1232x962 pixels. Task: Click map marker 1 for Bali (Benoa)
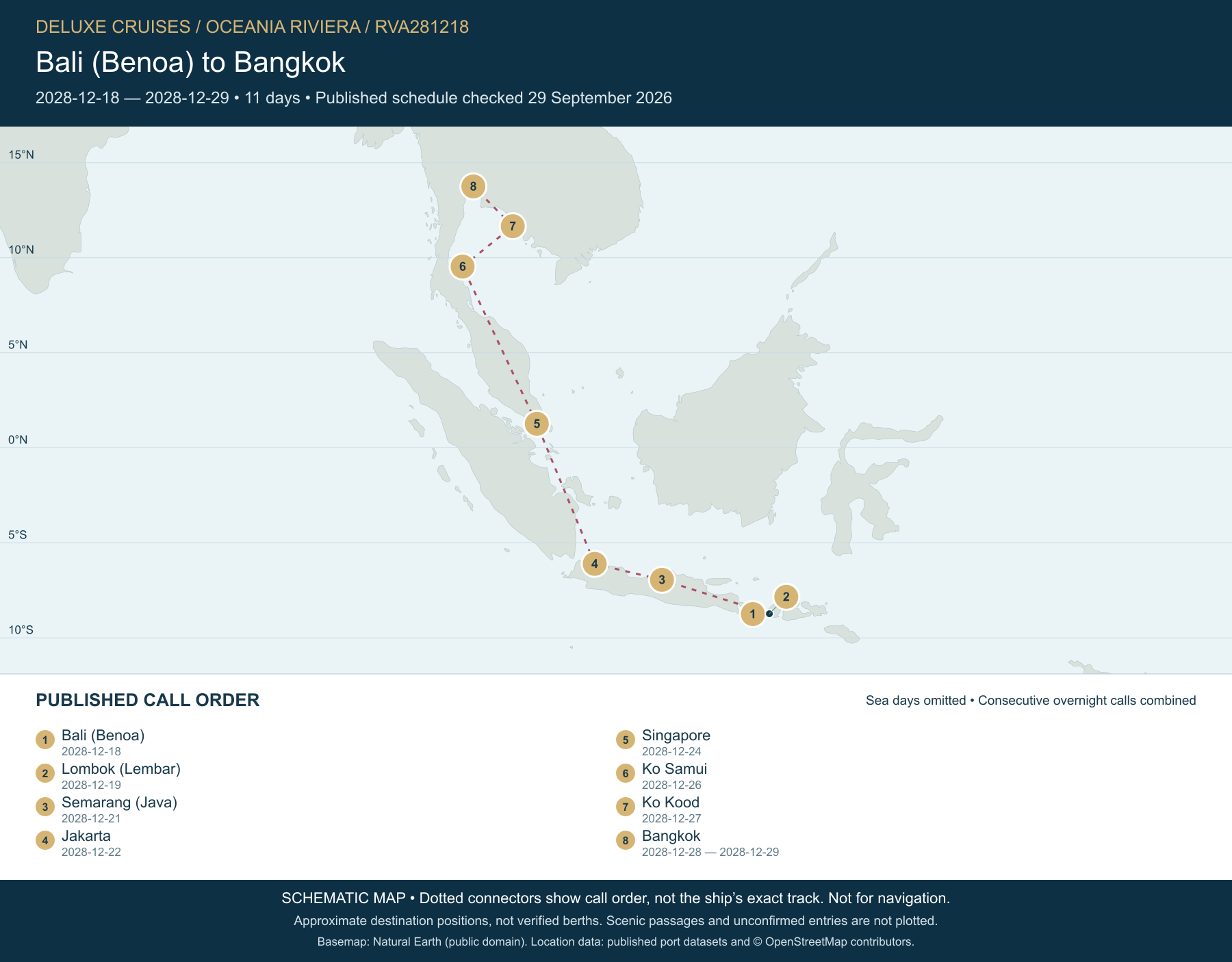[x=753, y=614]
